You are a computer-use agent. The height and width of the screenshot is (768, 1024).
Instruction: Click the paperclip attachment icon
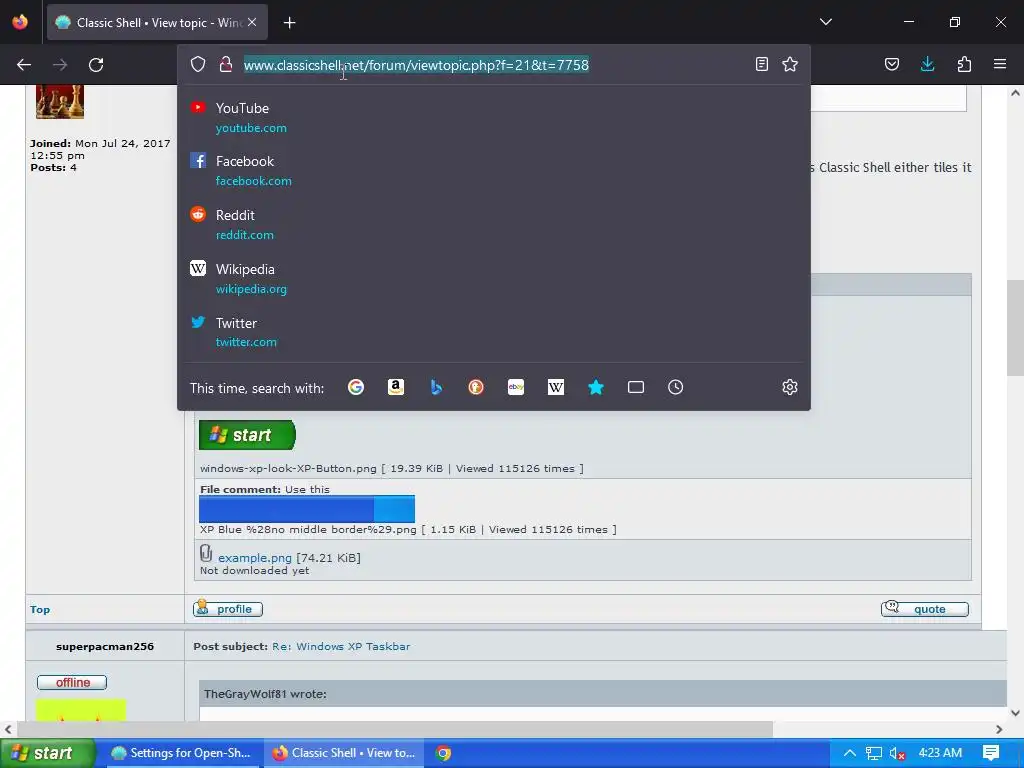pos(206,553)
